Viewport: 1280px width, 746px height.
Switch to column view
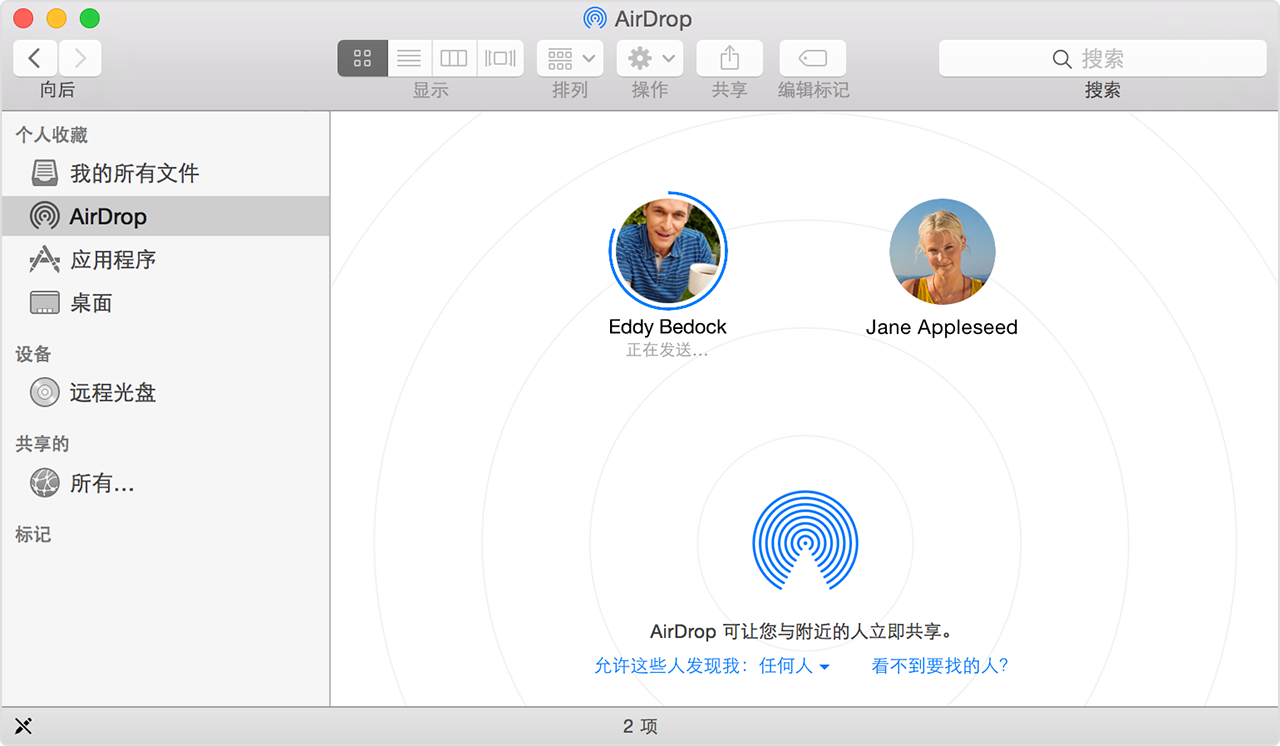pos(453,57)
